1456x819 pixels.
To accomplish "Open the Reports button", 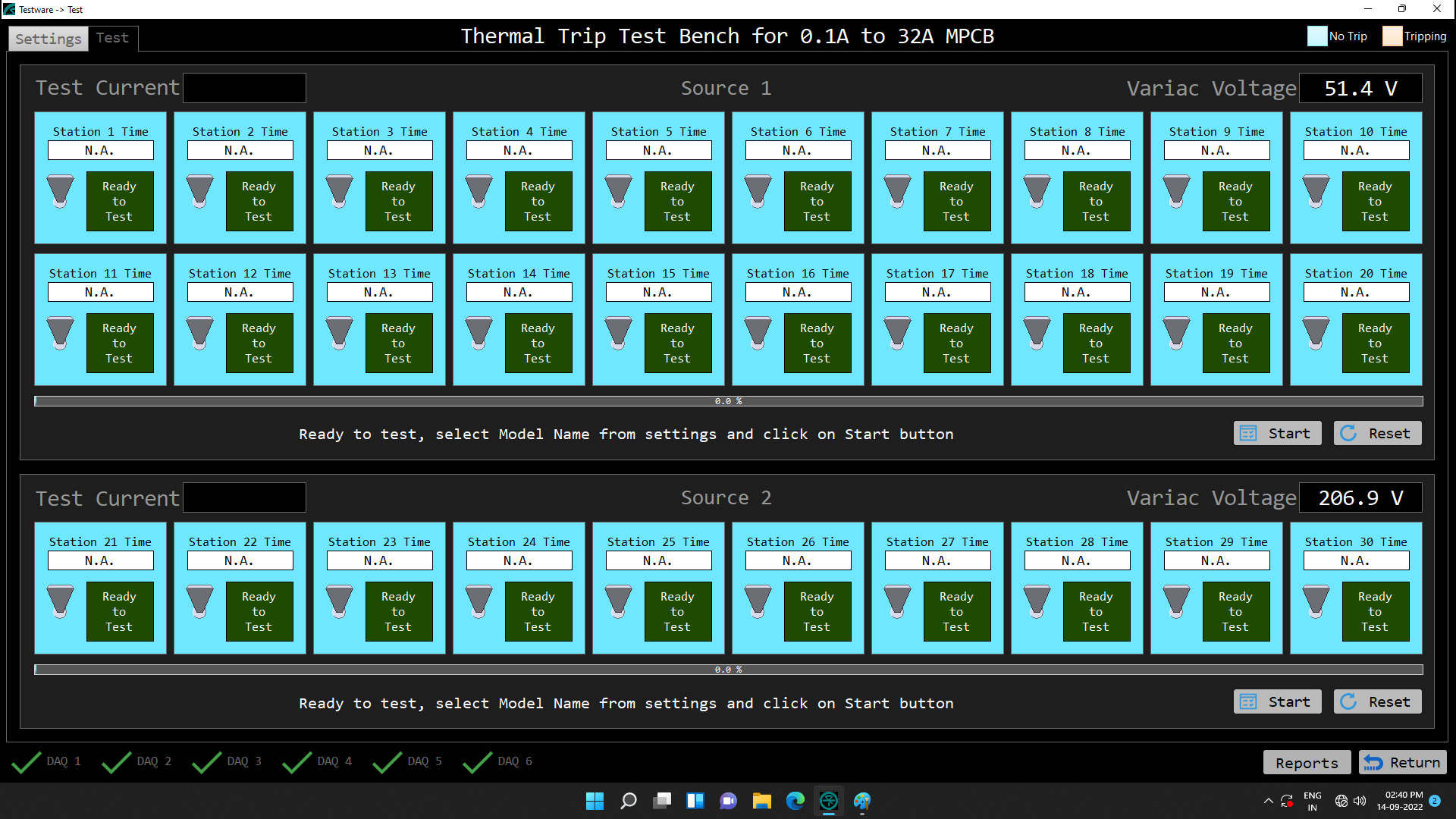I will [1306, 763].
